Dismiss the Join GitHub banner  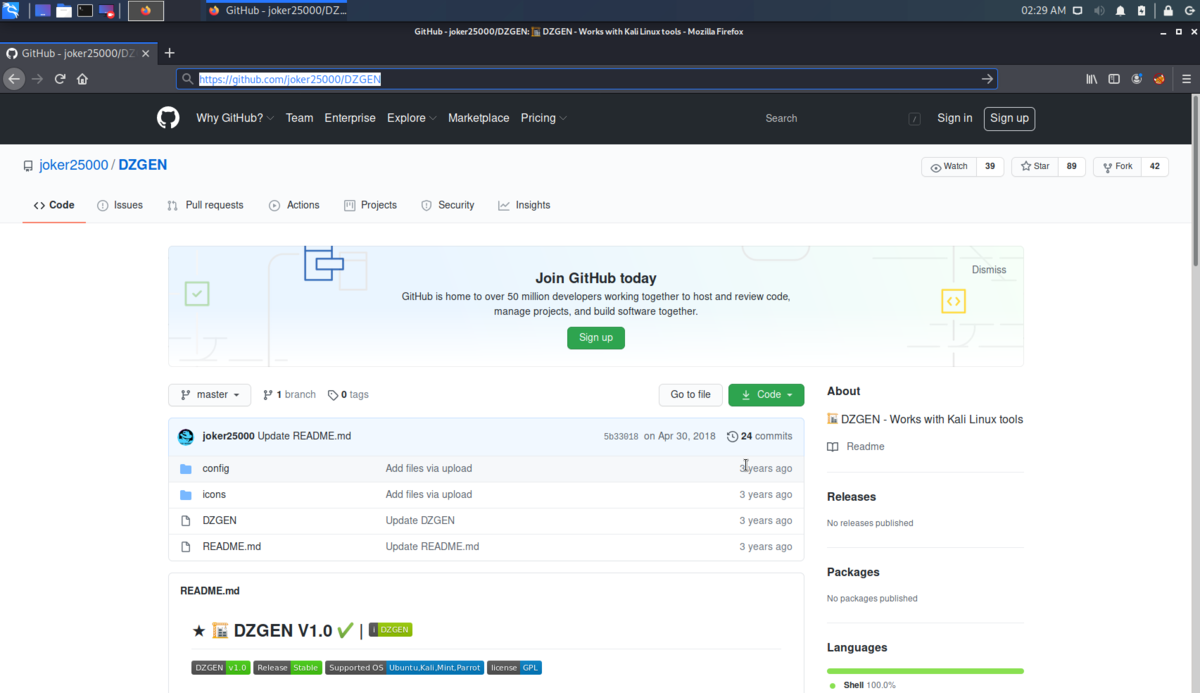click(989, 270)
